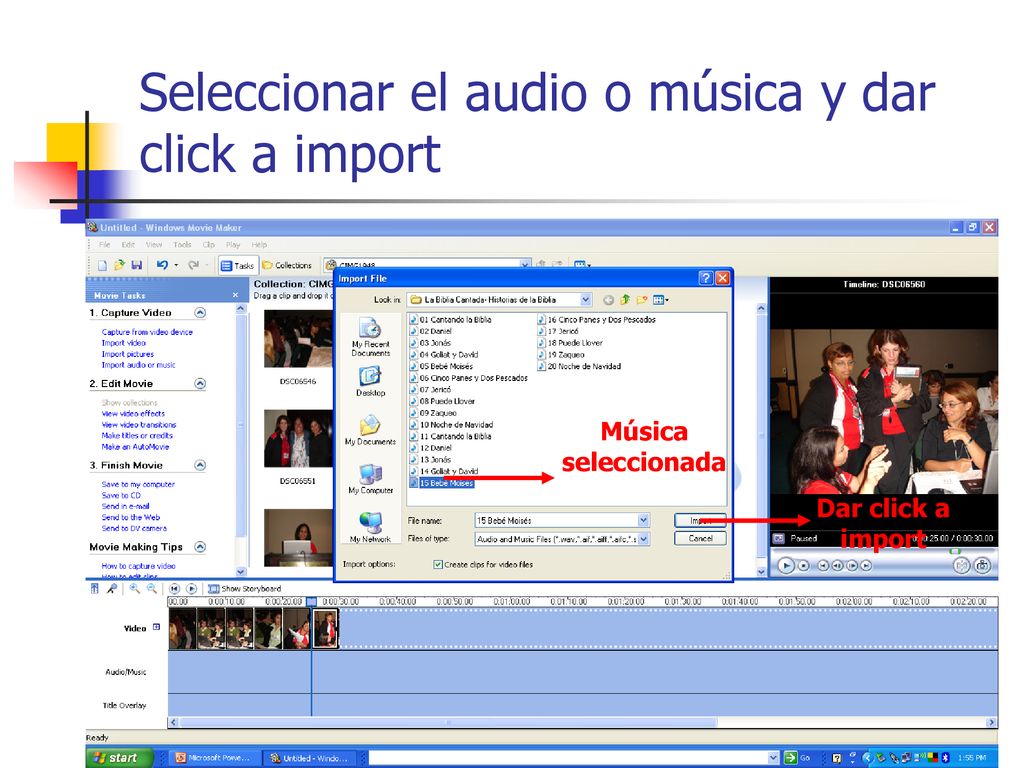Image resolution: width=1024 pixels, height=768 pixels.
Task: Collapse the Edit Movie section
Action: pos(200,383)
